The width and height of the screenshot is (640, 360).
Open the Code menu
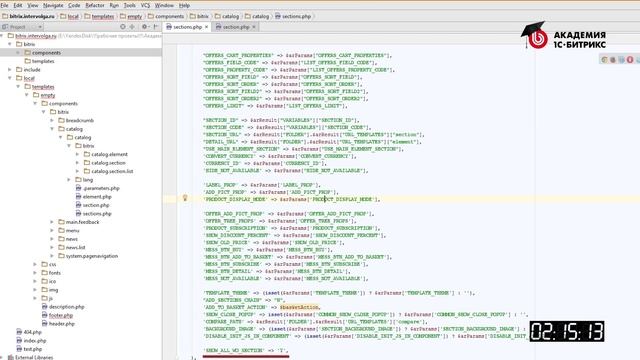coord(74,5)
